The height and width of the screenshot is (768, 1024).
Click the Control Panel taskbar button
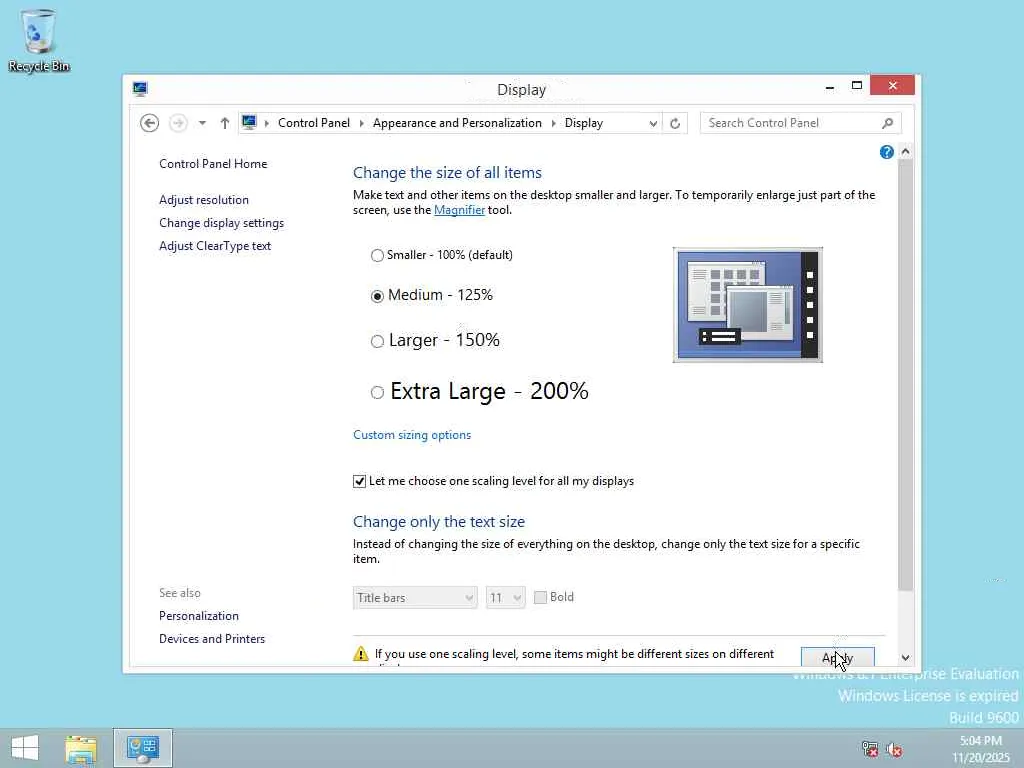pyautogui.click(x=142, y=748)
